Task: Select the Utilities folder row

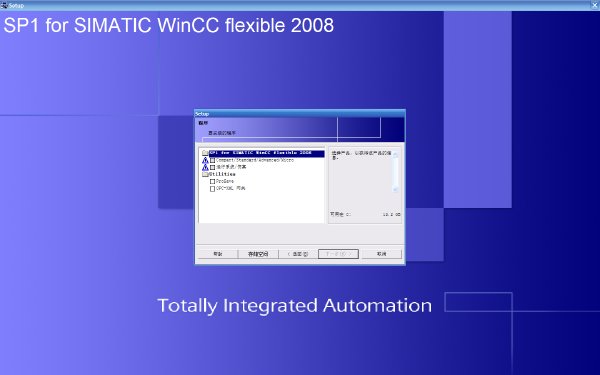Action: tap(222, 174)
